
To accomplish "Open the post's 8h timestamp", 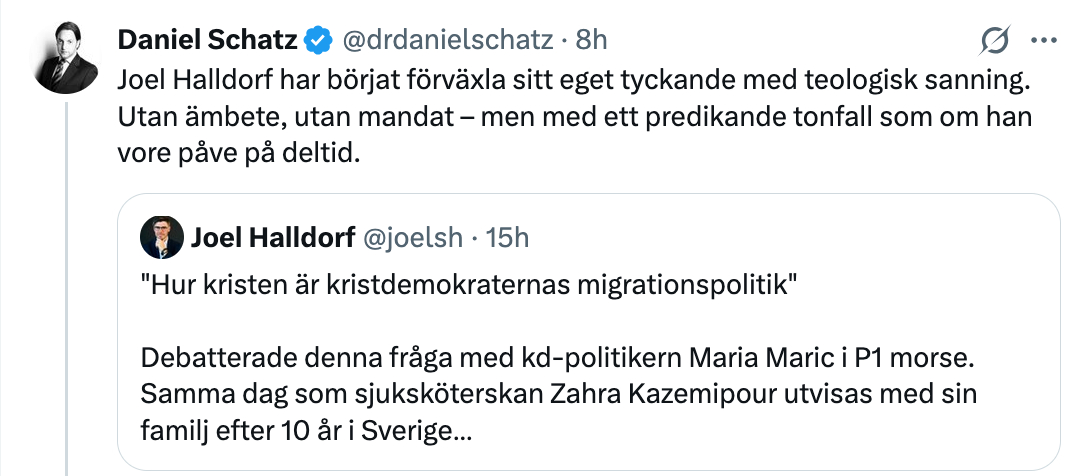I will [x=593, y=40].
